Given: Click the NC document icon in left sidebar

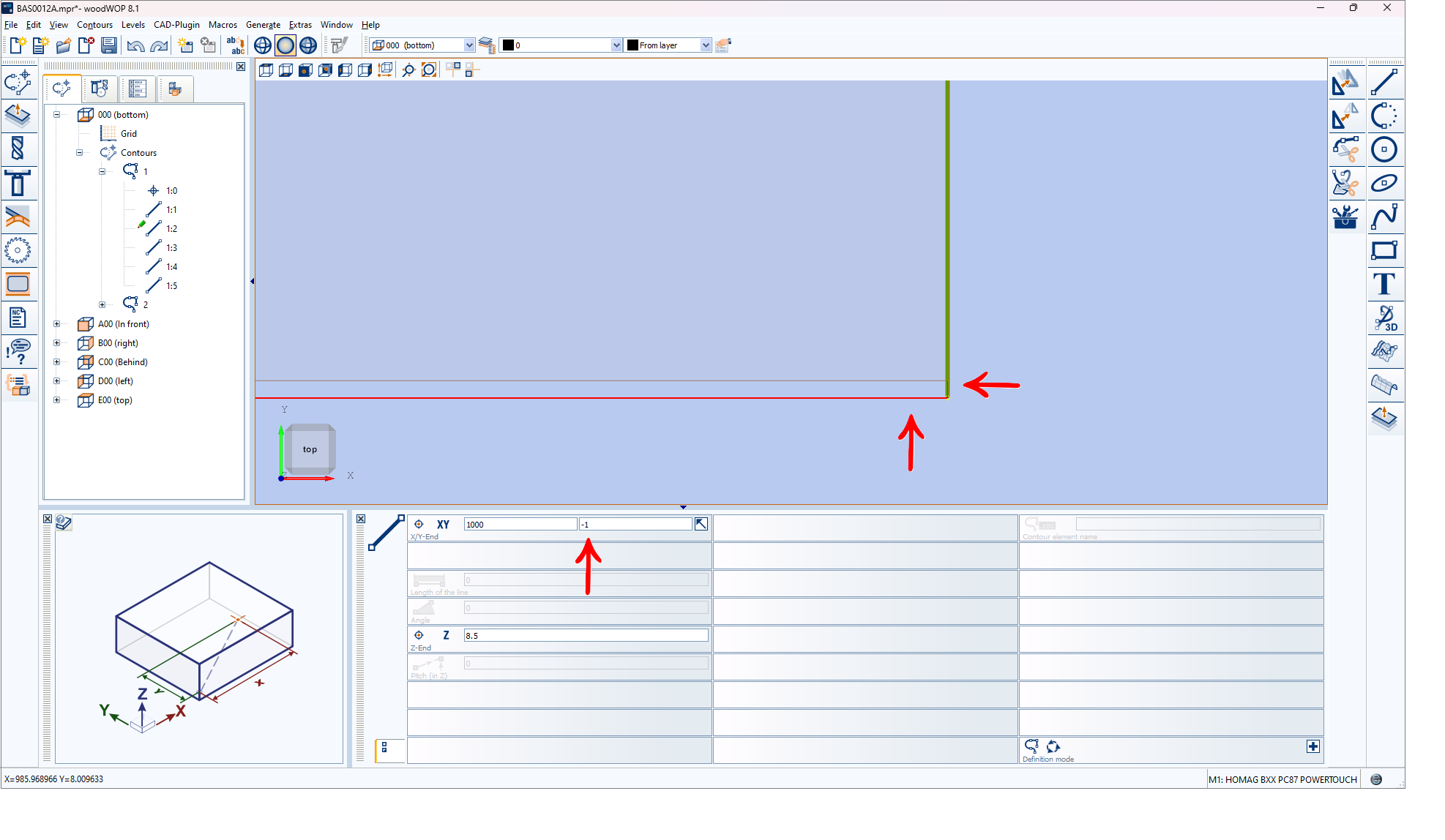Looking at the screenshot, I should (x=18, y=318).
